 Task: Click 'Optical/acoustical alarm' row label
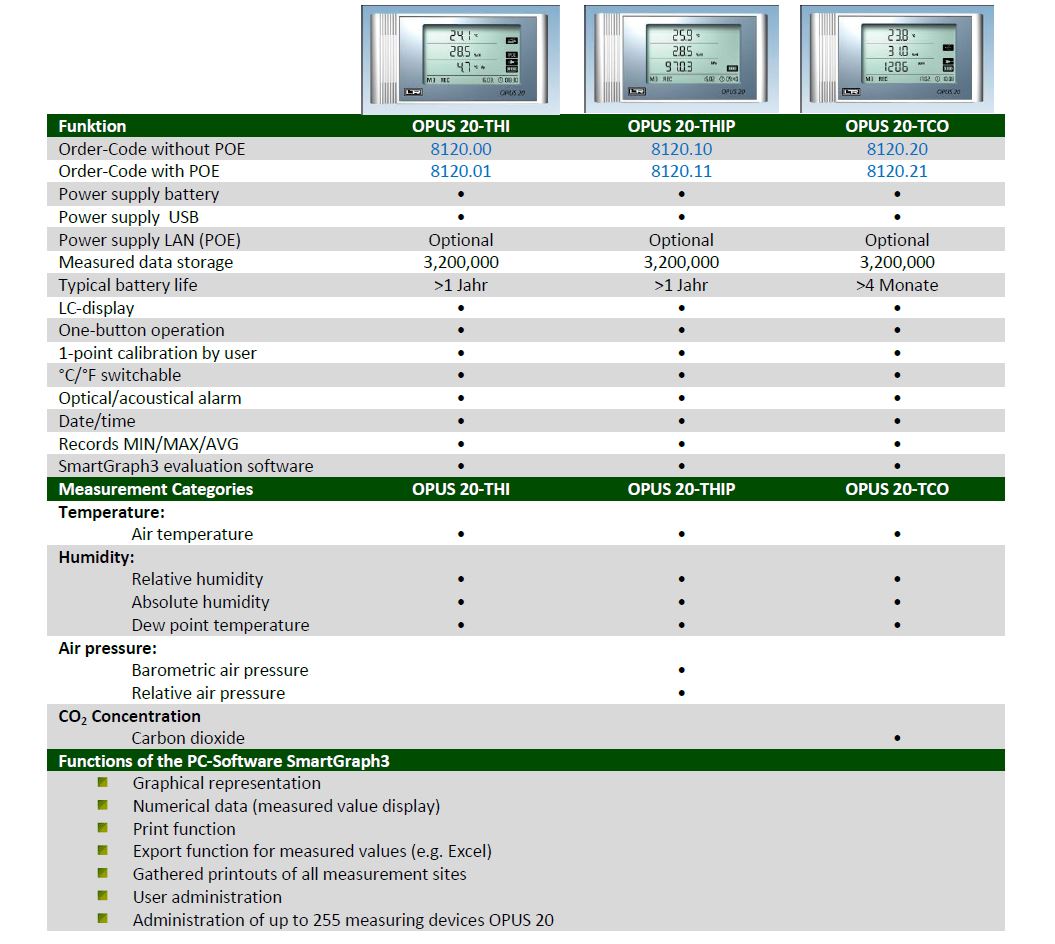[149, 398]
